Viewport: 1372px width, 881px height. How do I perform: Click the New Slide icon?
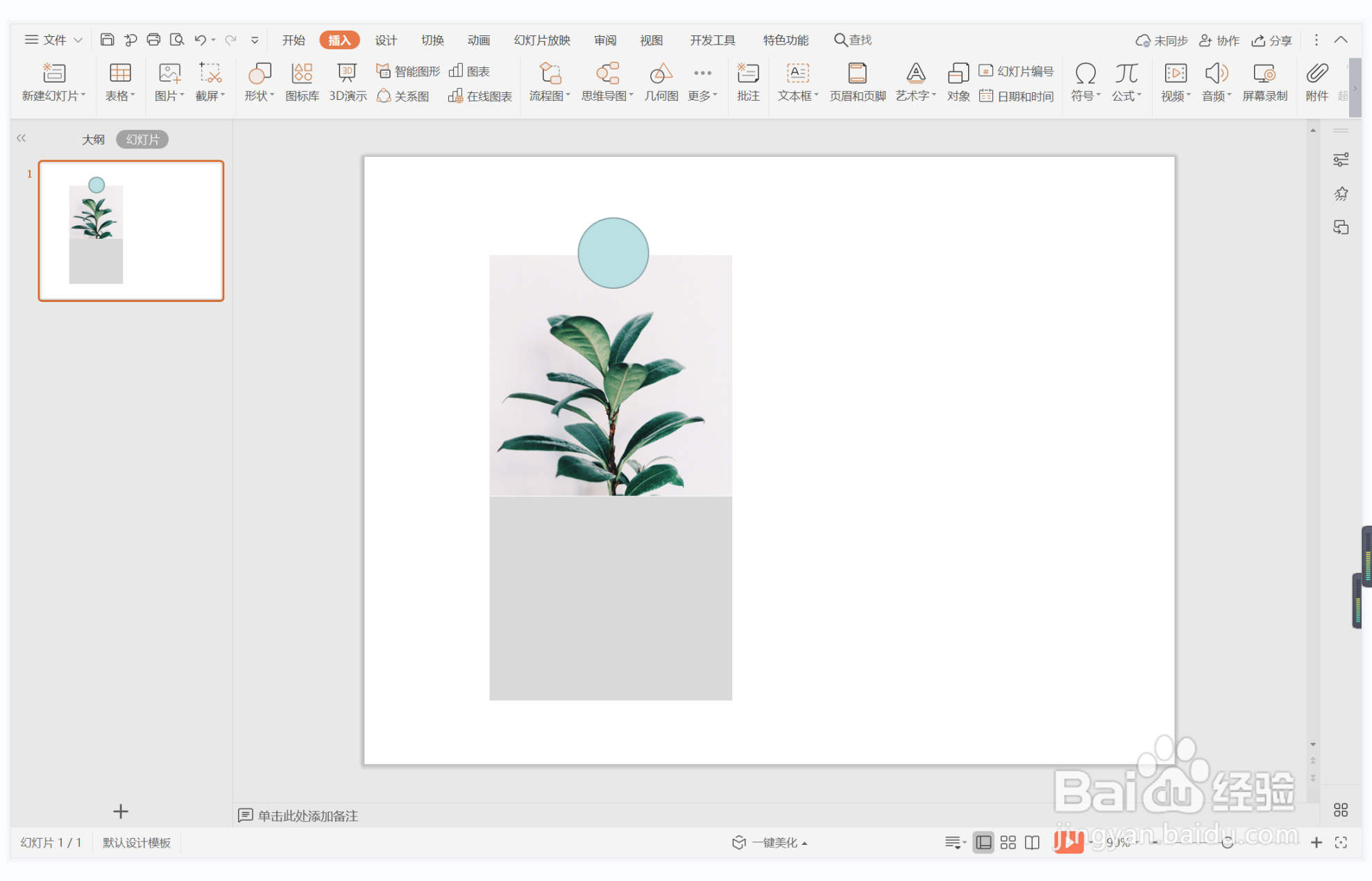pos(53,74)
